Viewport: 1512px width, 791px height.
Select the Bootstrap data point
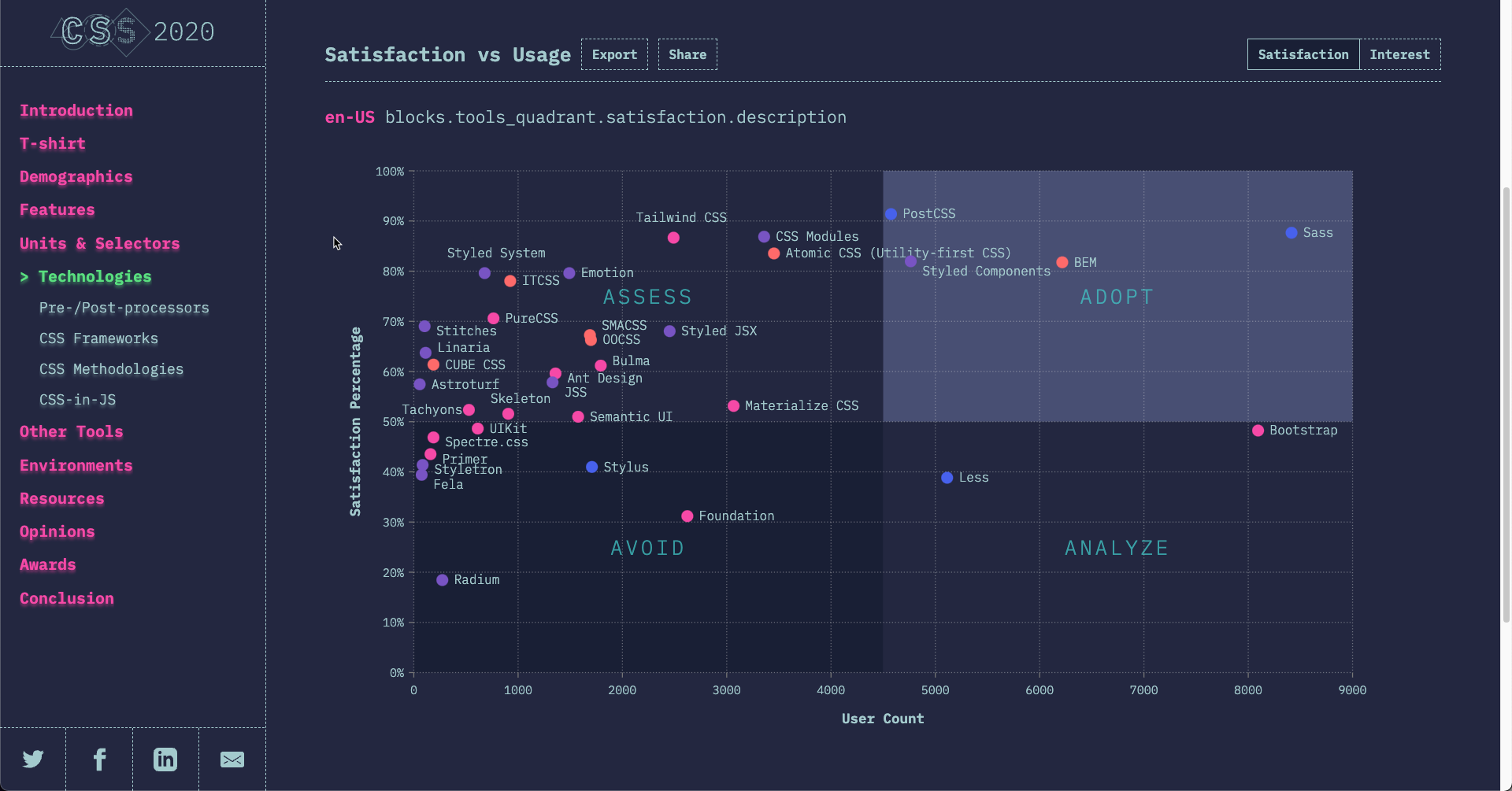pyautogui.click(x=1258, y=431)
